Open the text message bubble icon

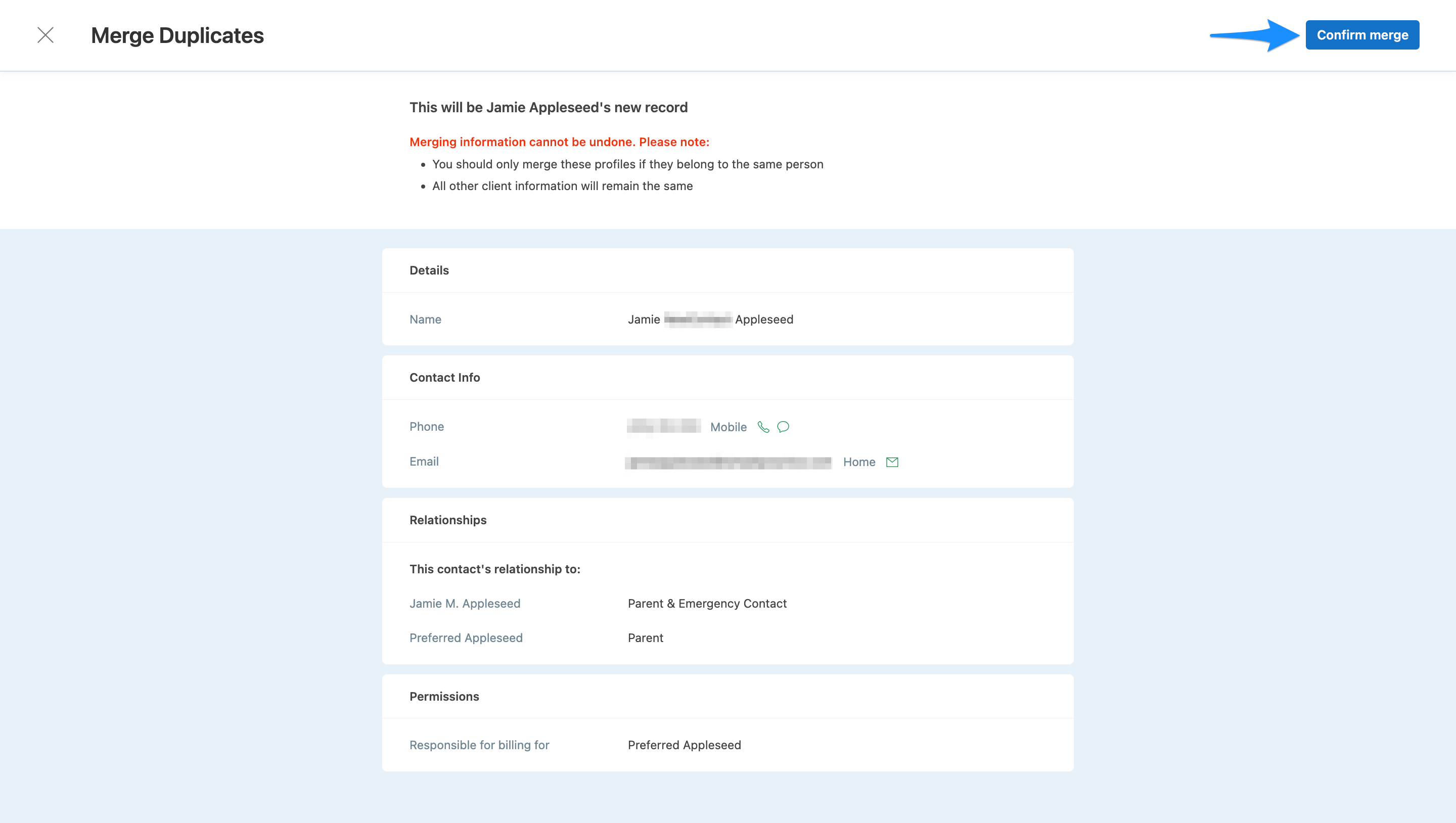click(x=783, y=427)
